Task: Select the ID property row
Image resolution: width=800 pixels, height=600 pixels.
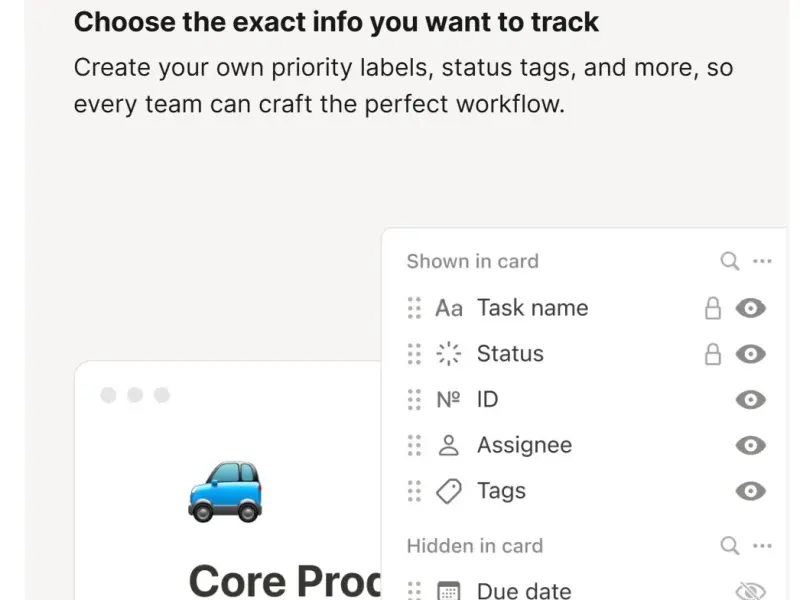Action: [487, 400]
